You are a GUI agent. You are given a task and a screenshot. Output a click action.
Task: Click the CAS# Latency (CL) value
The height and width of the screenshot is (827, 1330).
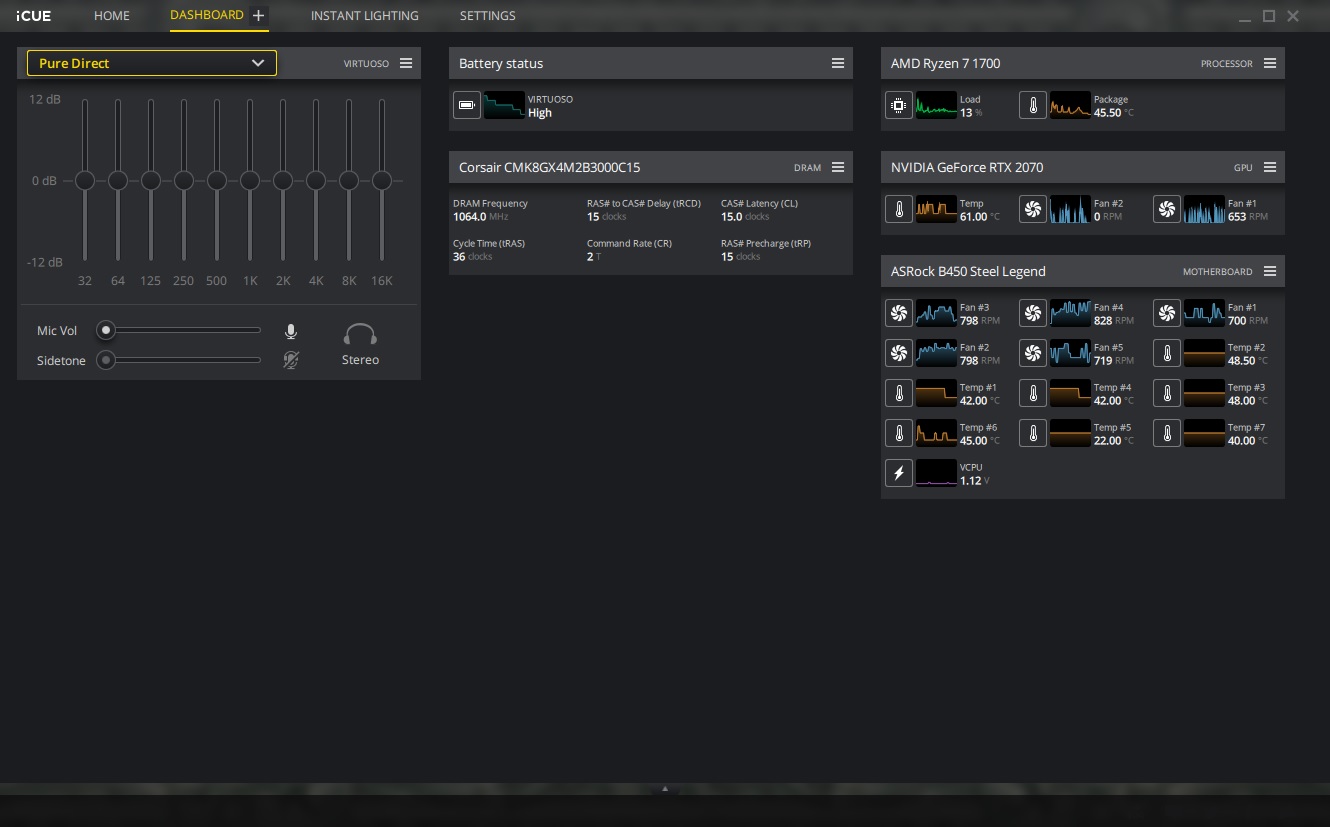[x=745, y=217]
